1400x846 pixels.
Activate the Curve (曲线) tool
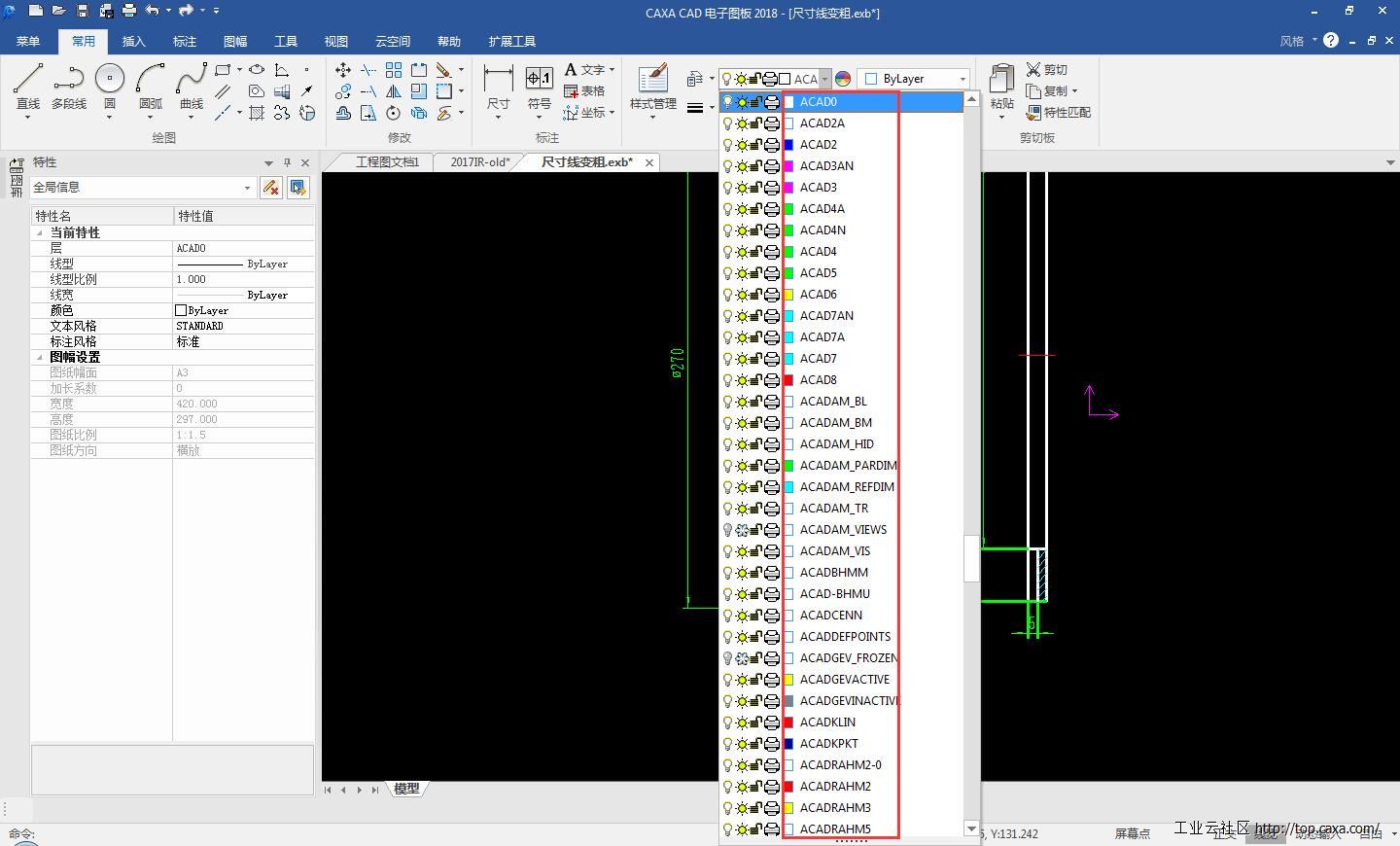[x=192, y=79]
